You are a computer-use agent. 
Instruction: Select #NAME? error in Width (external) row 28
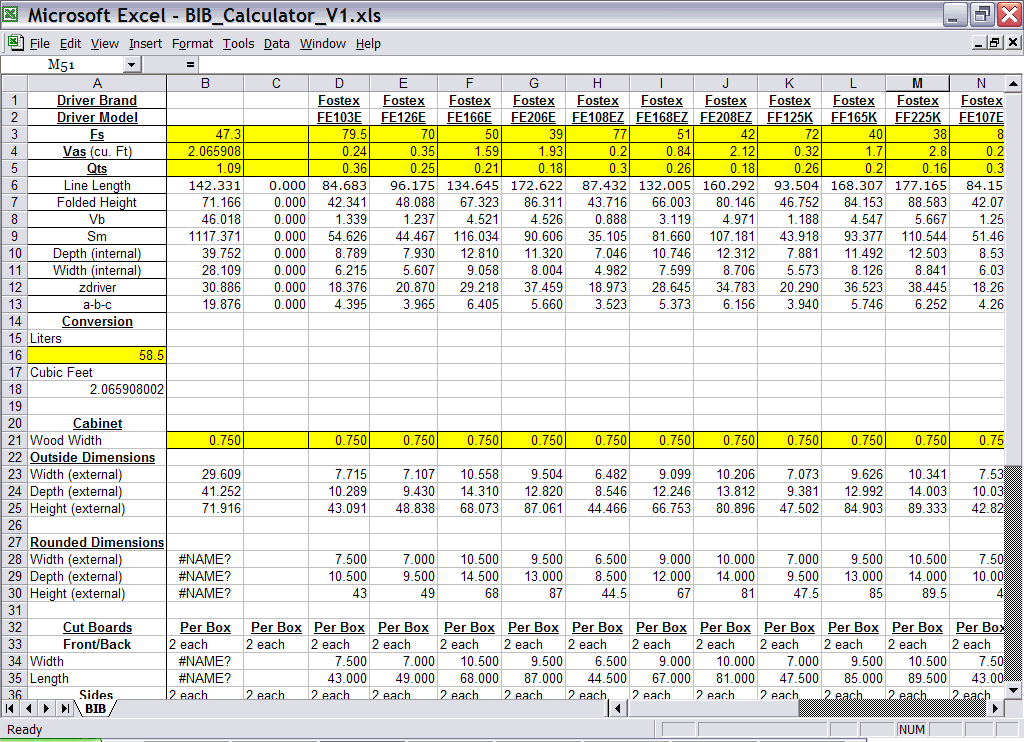205,559
